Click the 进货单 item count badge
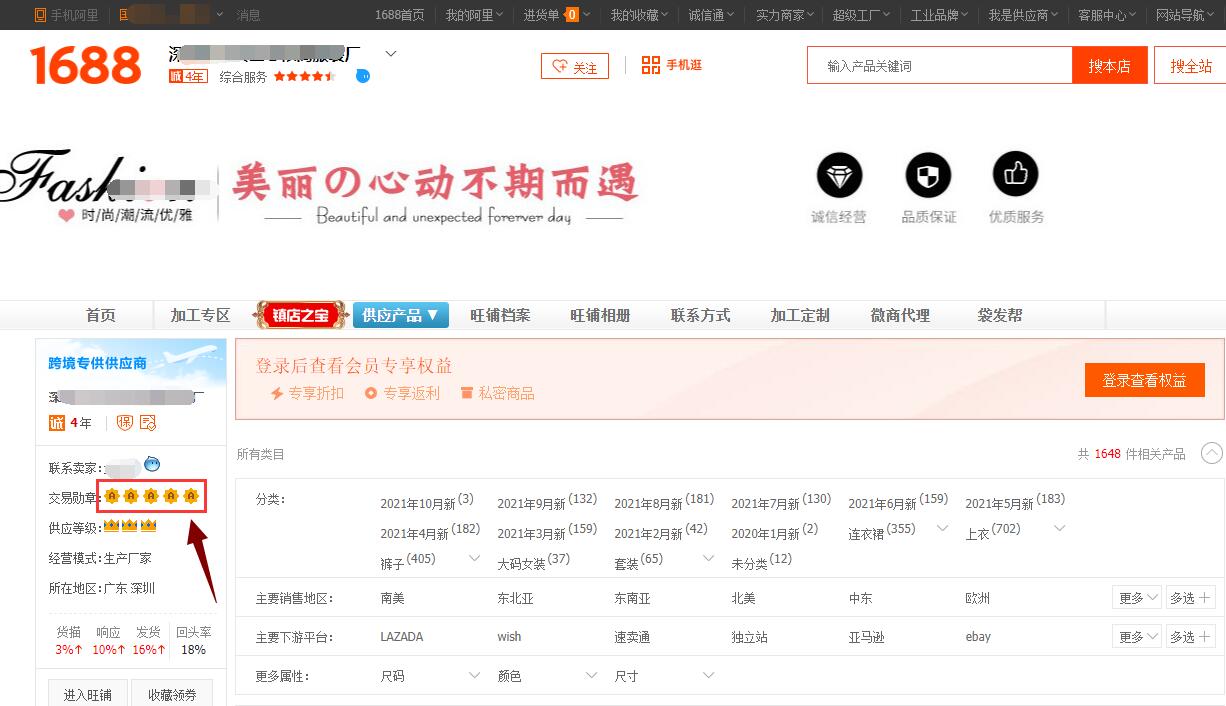The height and width of the screenshot is (706, 1226). coord(572,15)
